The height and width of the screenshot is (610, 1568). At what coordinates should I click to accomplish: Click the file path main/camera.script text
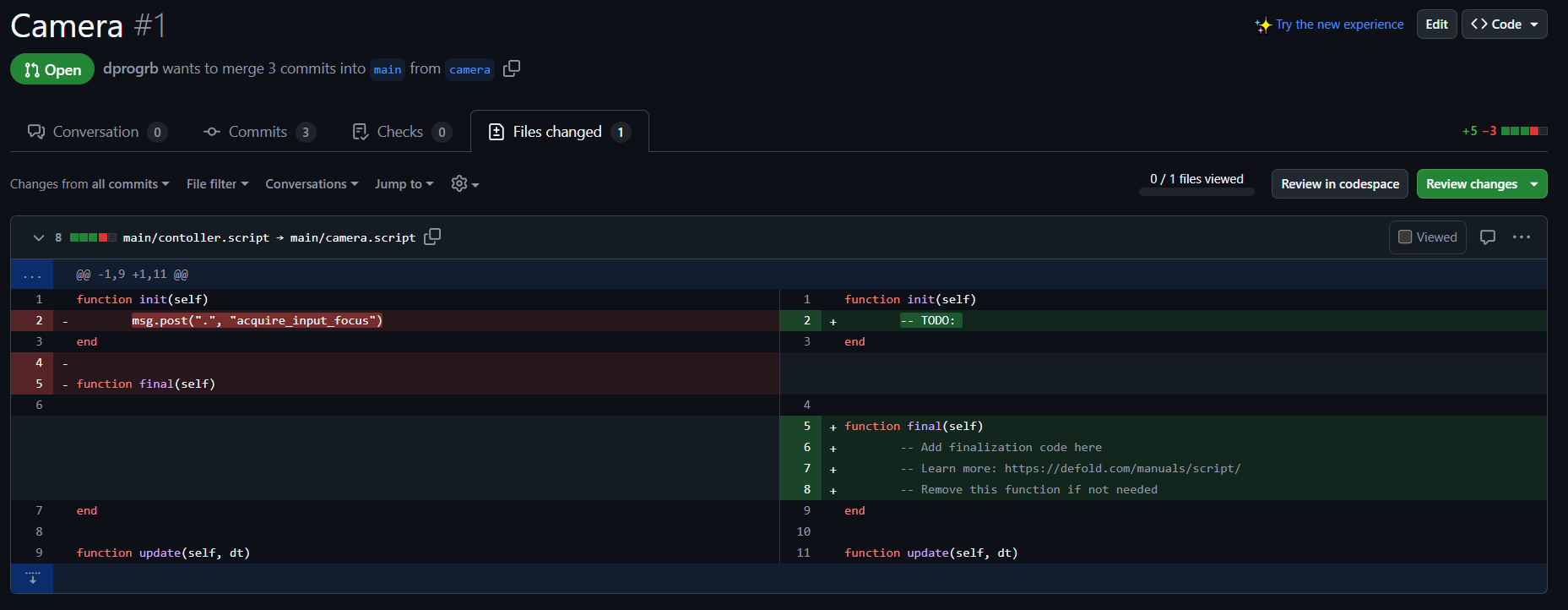[353, 238]
